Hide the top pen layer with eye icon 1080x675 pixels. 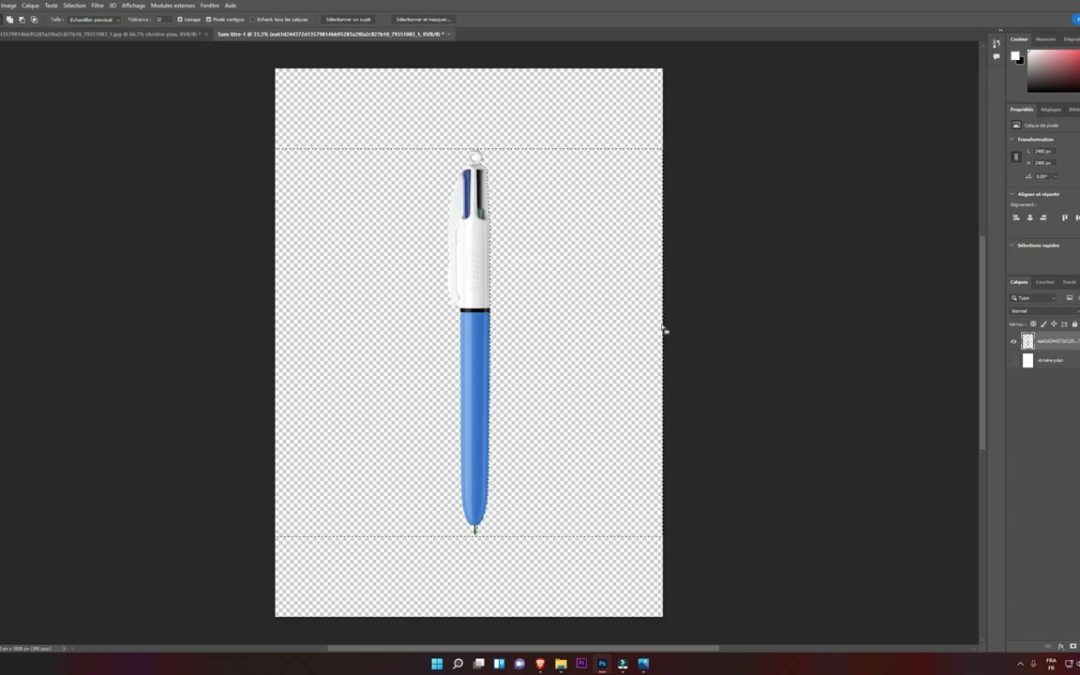tap(1013, 341)
